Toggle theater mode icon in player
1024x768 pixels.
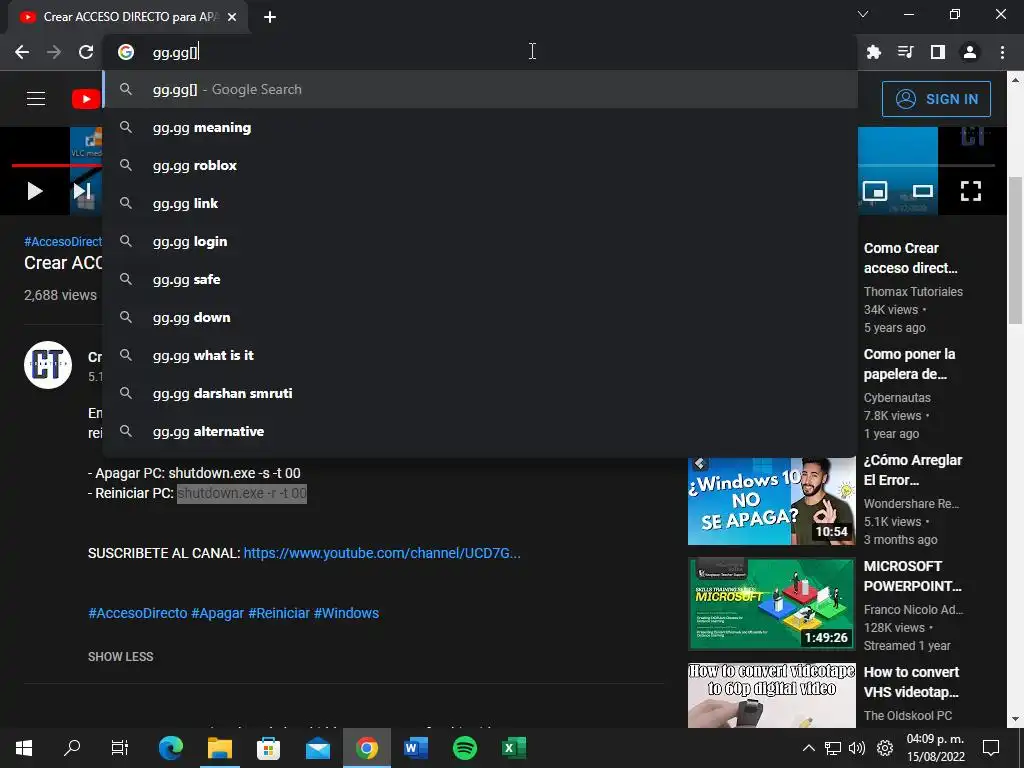922,191
